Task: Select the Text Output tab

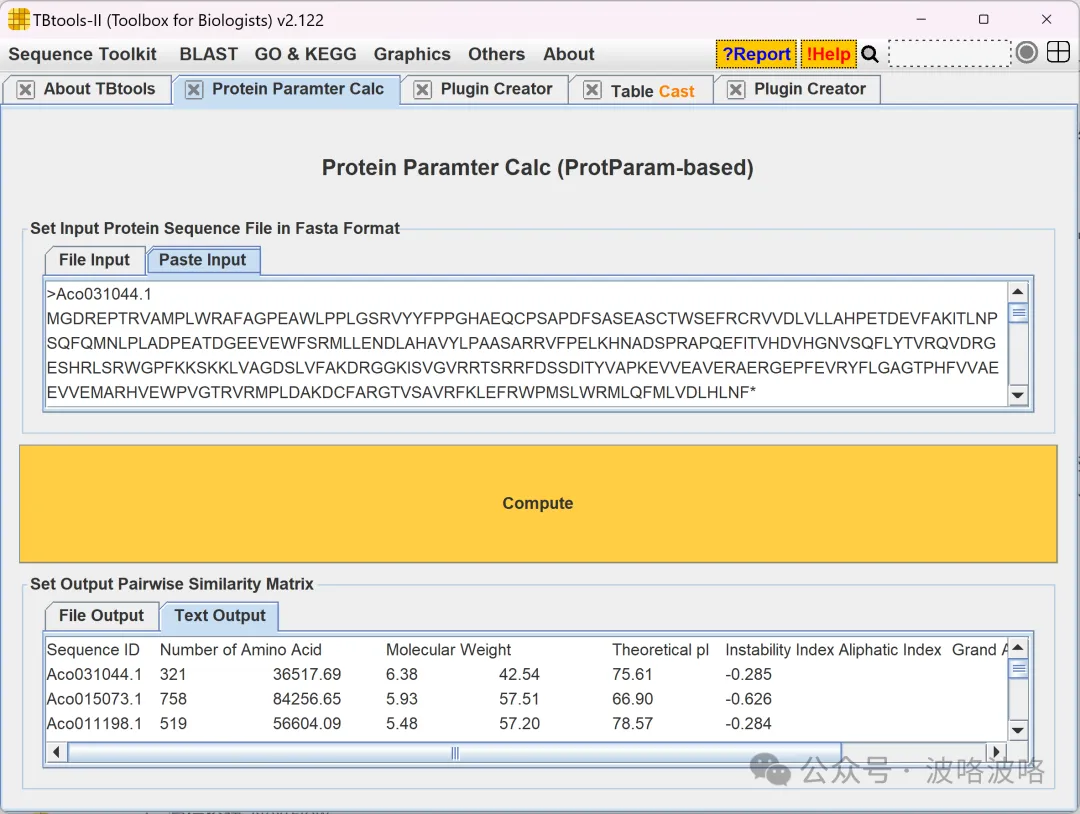Action: click(220, 616)
